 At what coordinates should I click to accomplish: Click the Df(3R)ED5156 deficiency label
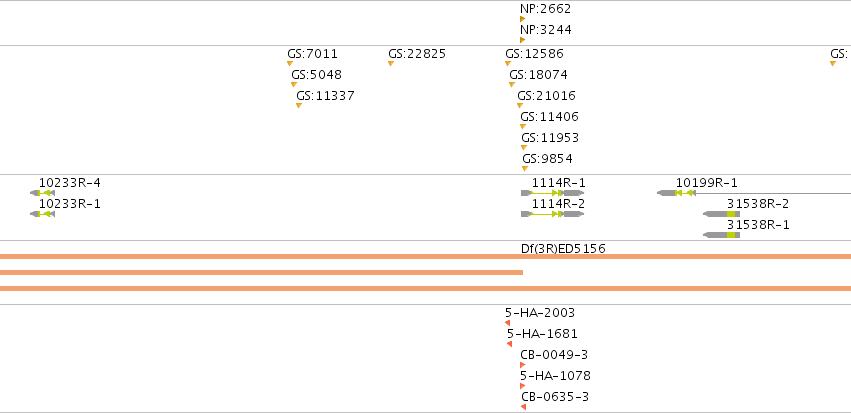point(563,249)
